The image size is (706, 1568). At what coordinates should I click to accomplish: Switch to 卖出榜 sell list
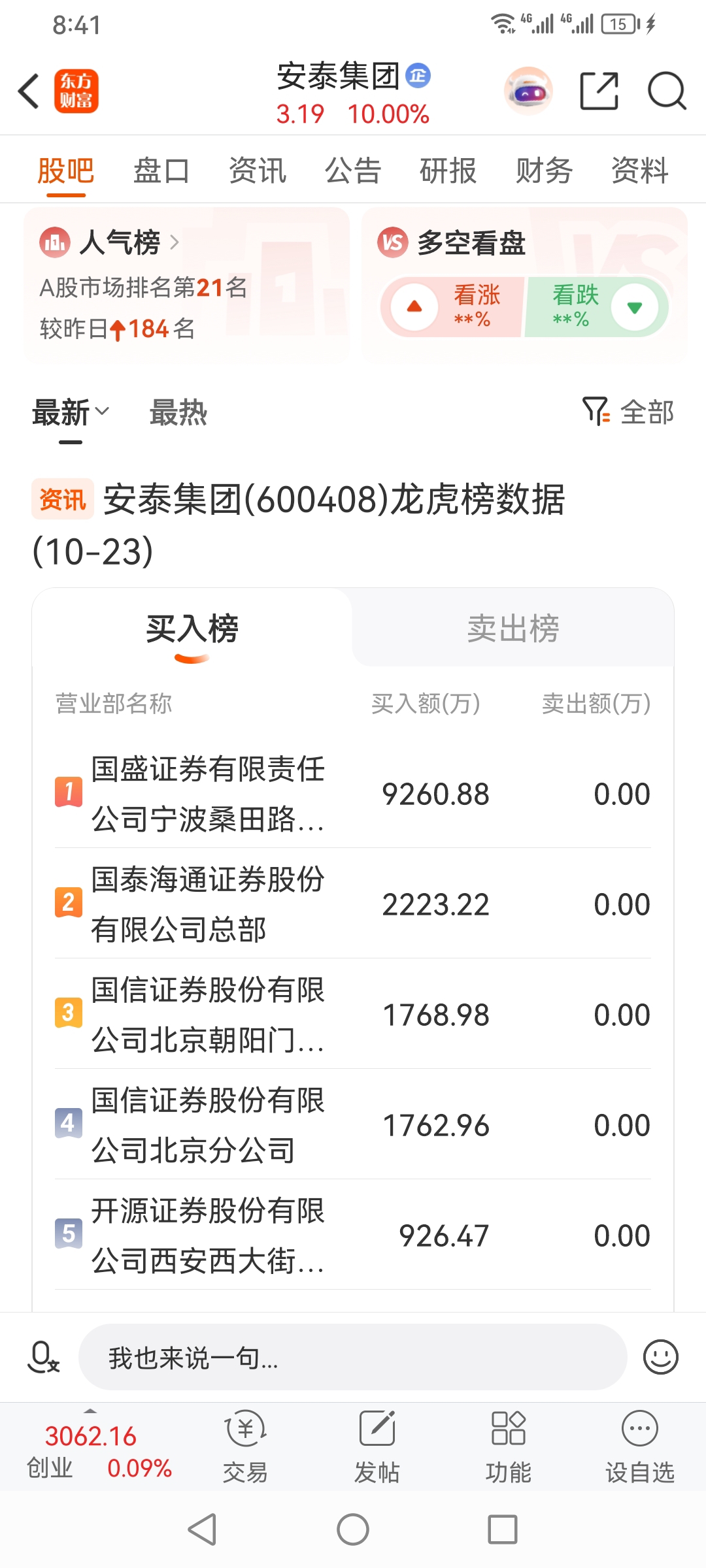coord(513,629)
